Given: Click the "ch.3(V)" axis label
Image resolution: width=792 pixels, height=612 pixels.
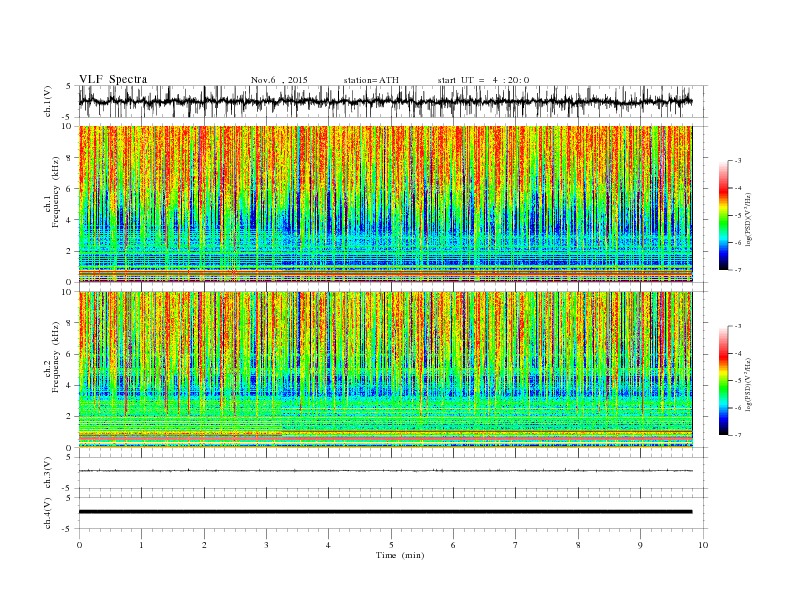Looking at the screenshot, I should point(48,473).
